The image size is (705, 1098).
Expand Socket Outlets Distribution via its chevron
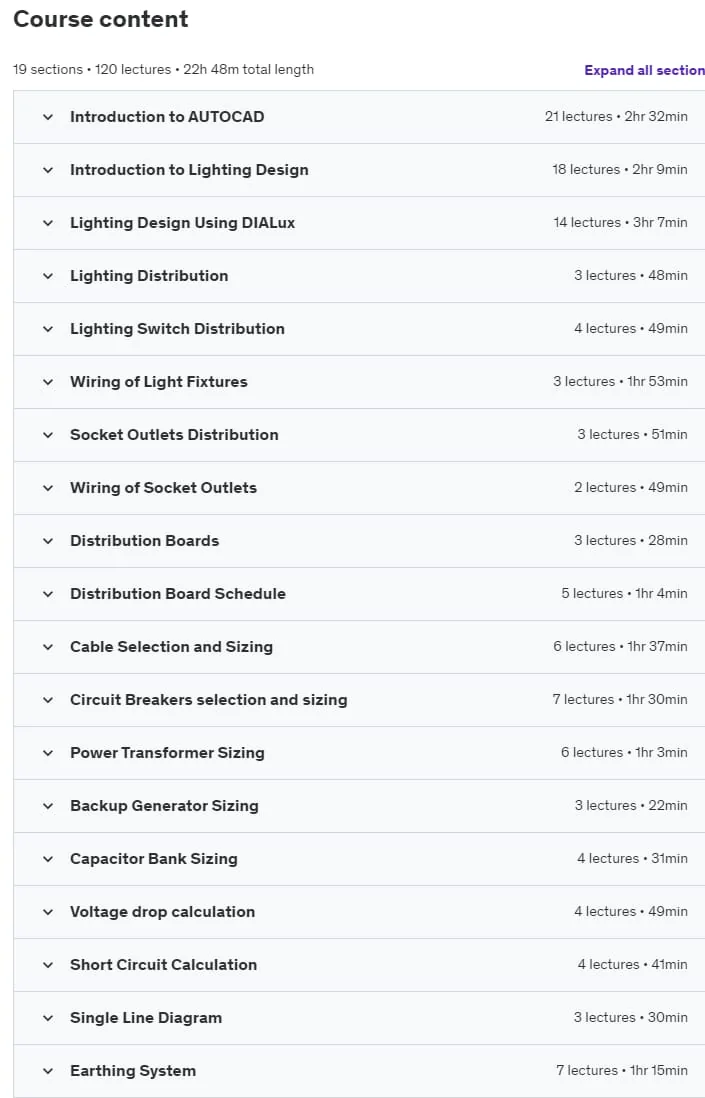[48, 435]
